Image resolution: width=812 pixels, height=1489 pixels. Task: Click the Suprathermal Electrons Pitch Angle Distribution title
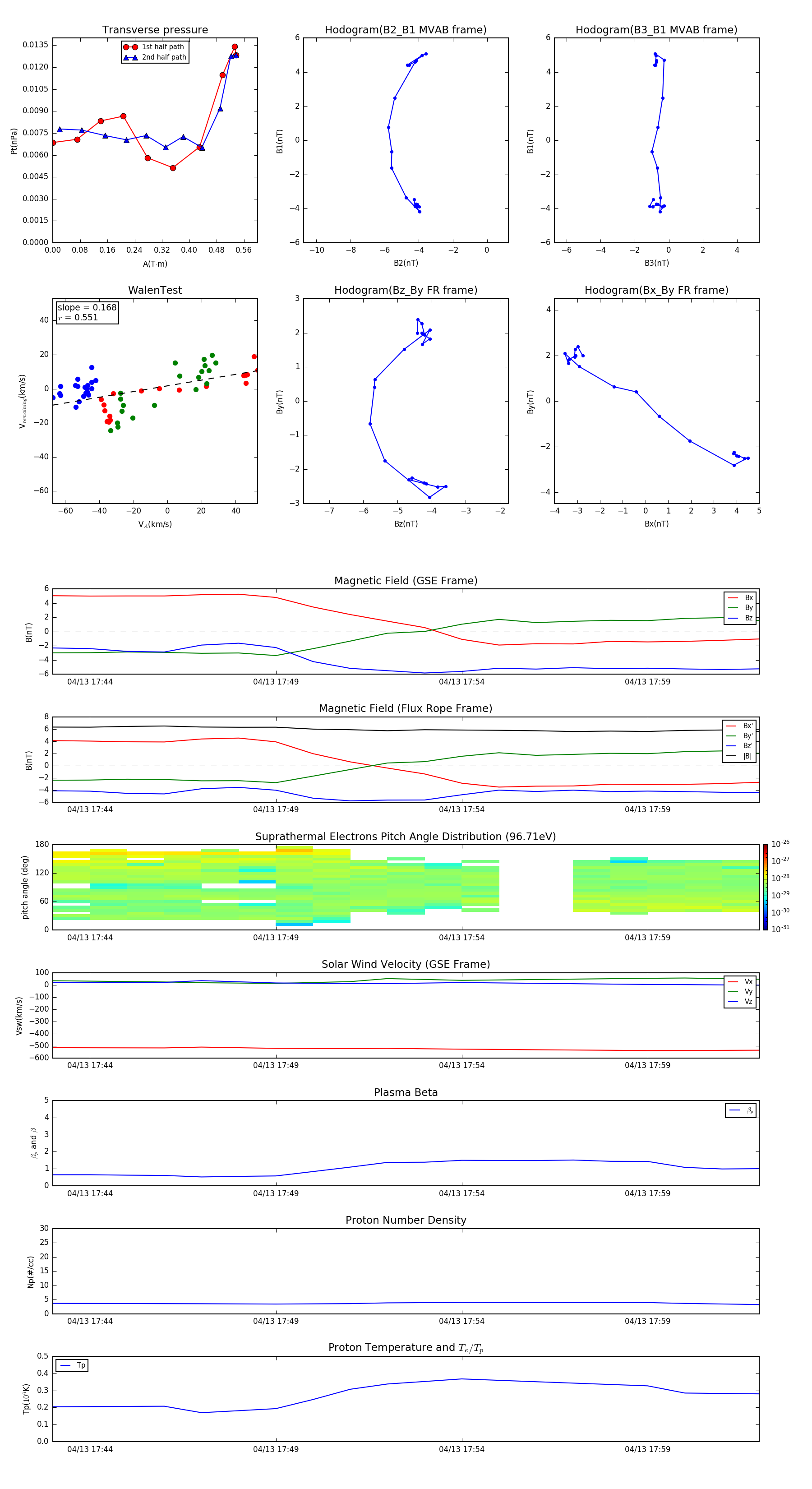point(406,837)
